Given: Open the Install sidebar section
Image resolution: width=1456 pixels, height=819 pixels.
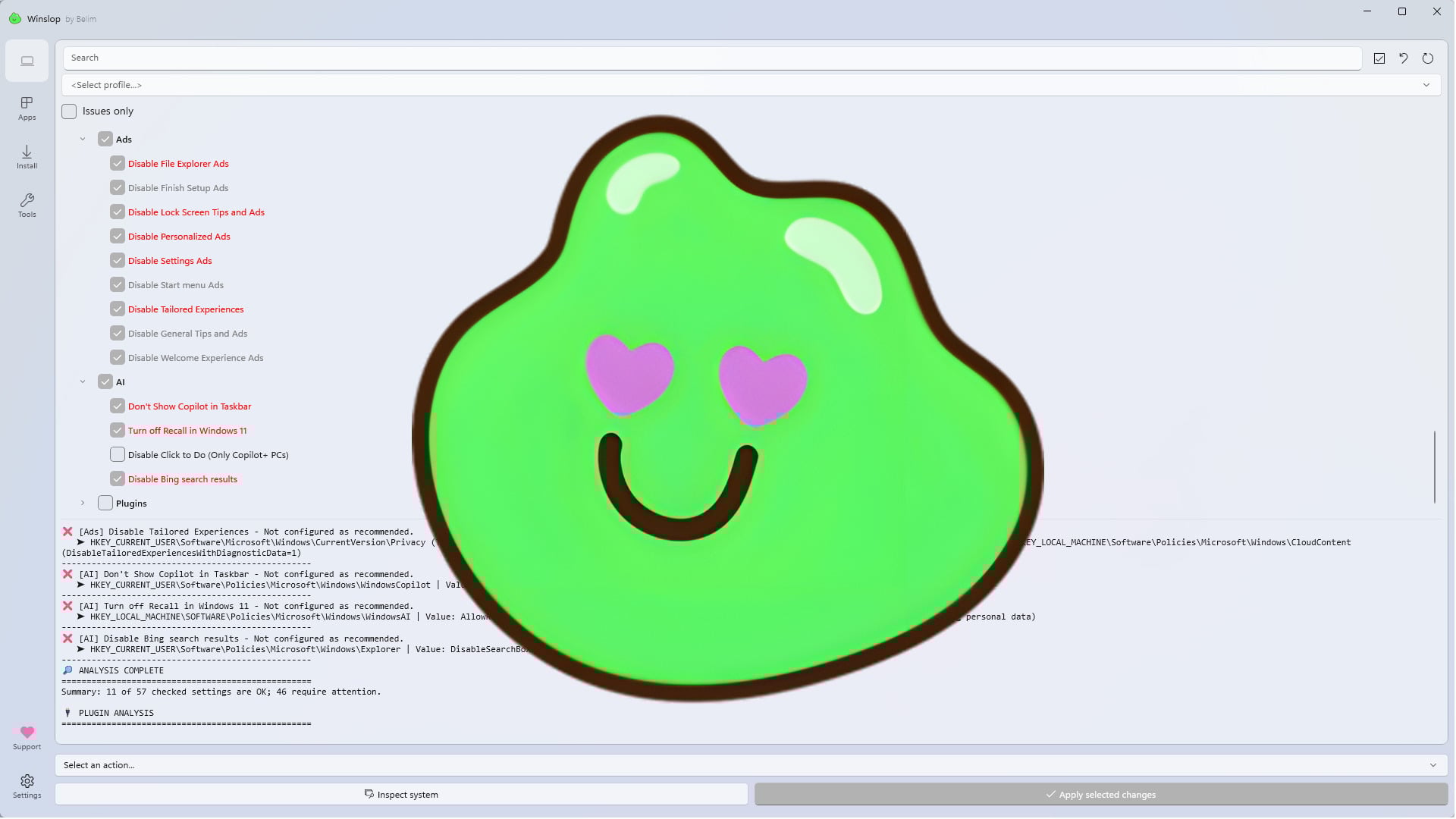Looking at the screenshot, I should (27, 157).
